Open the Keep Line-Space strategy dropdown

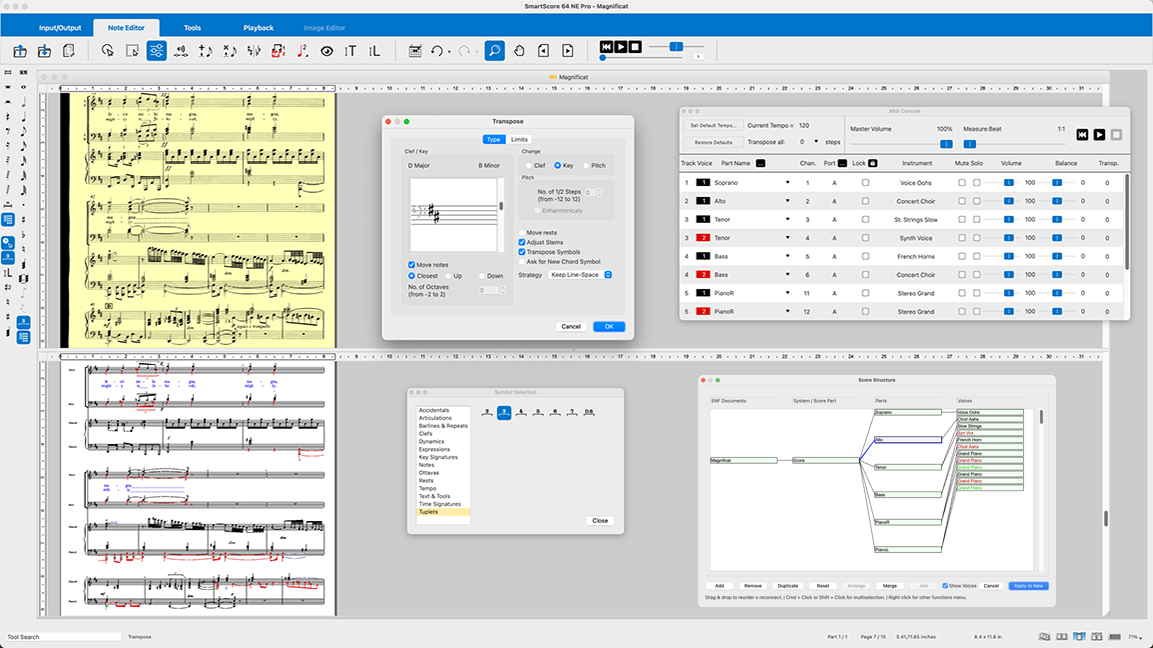coord(577,275)
